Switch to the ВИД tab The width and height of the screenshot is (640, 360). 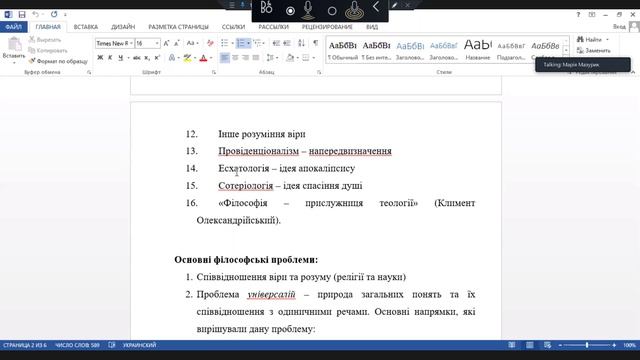[x=372, y=27]
